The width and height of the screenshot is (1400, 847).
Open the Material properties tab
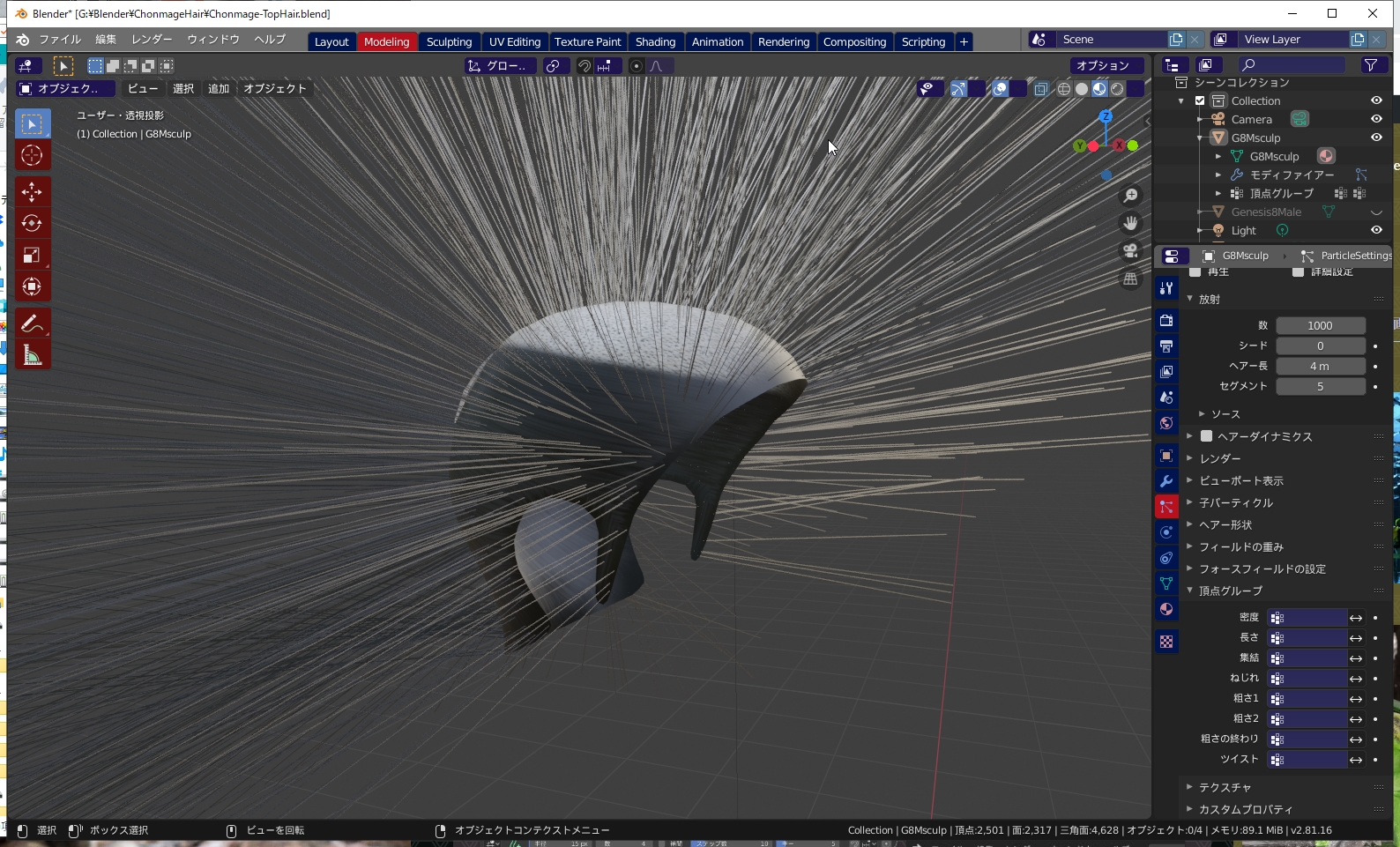1166,609
